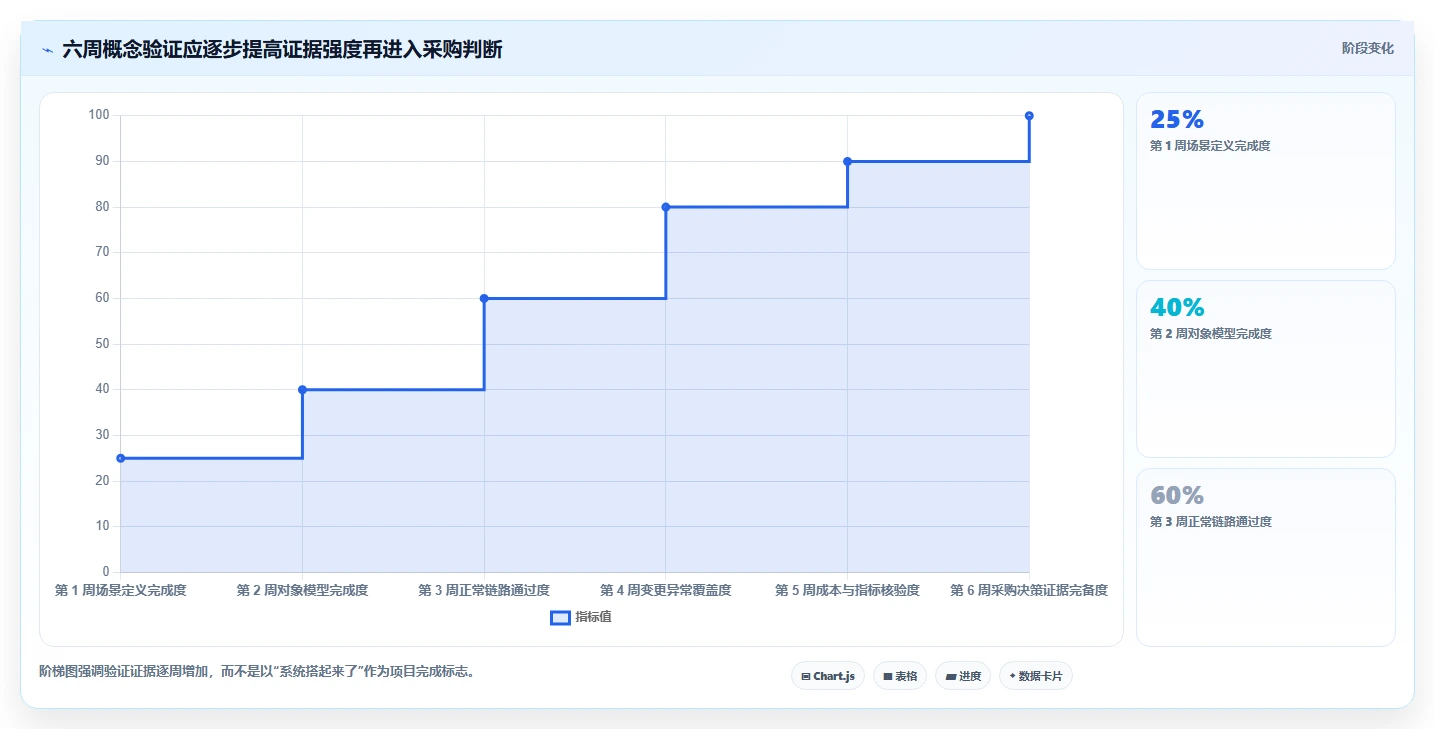Click the 进度 tag button

pos(963,676)
